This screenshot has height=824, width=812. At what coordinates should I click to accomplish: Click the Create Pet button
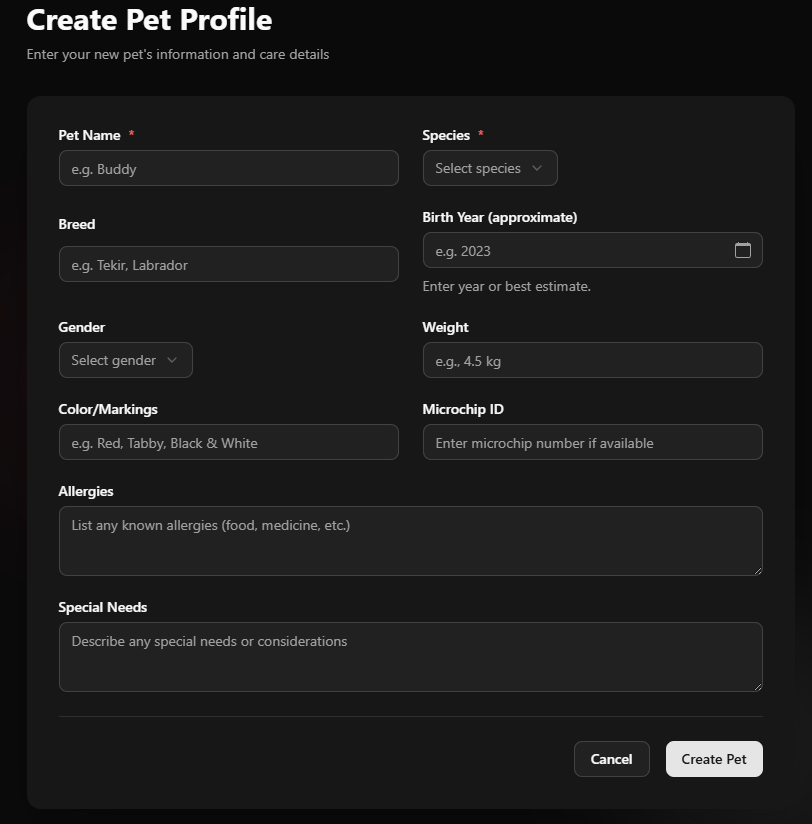pos(714,759)
